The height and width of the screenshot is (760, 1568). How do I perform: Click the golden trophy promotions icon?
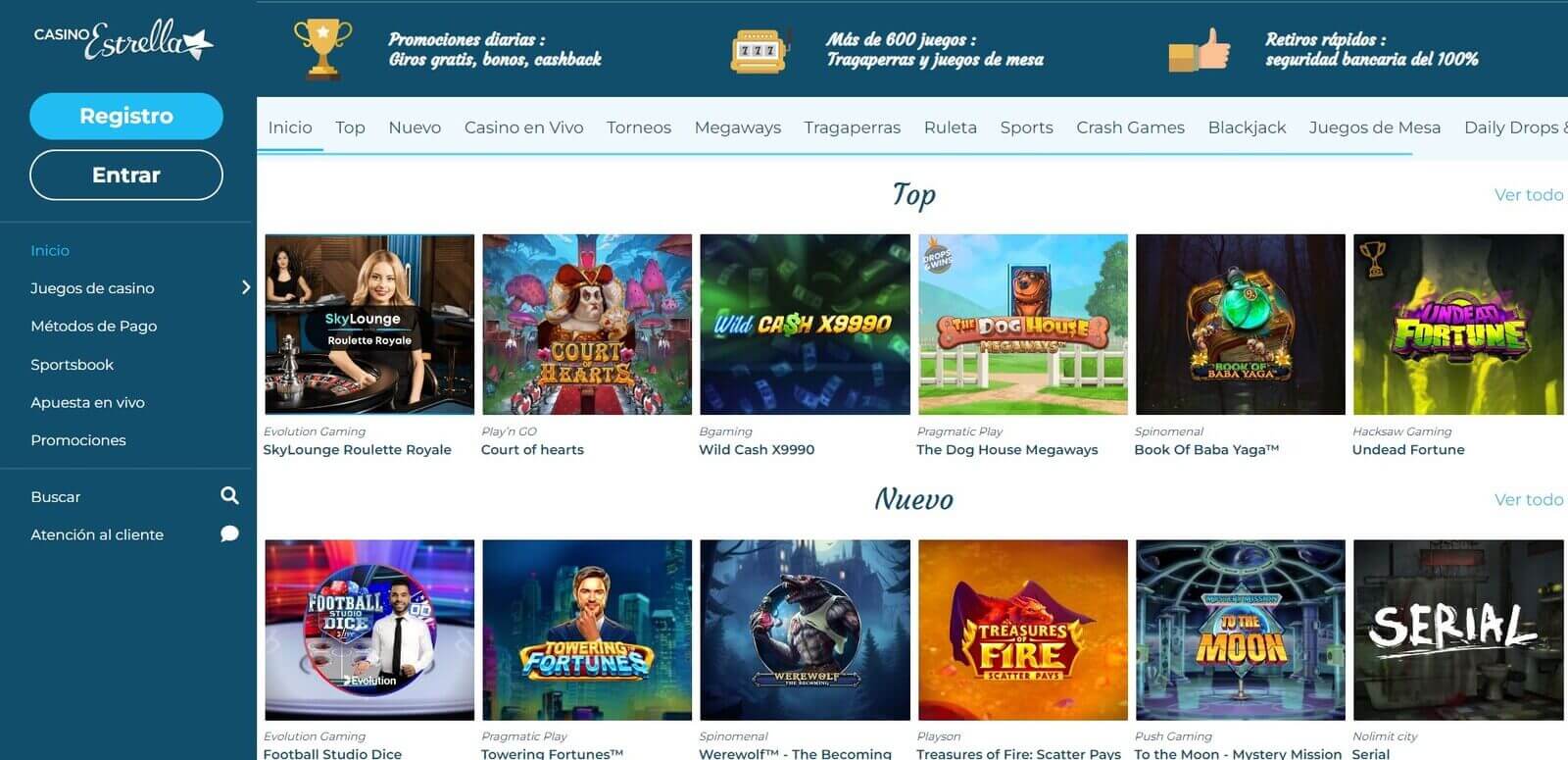point(322,49)
